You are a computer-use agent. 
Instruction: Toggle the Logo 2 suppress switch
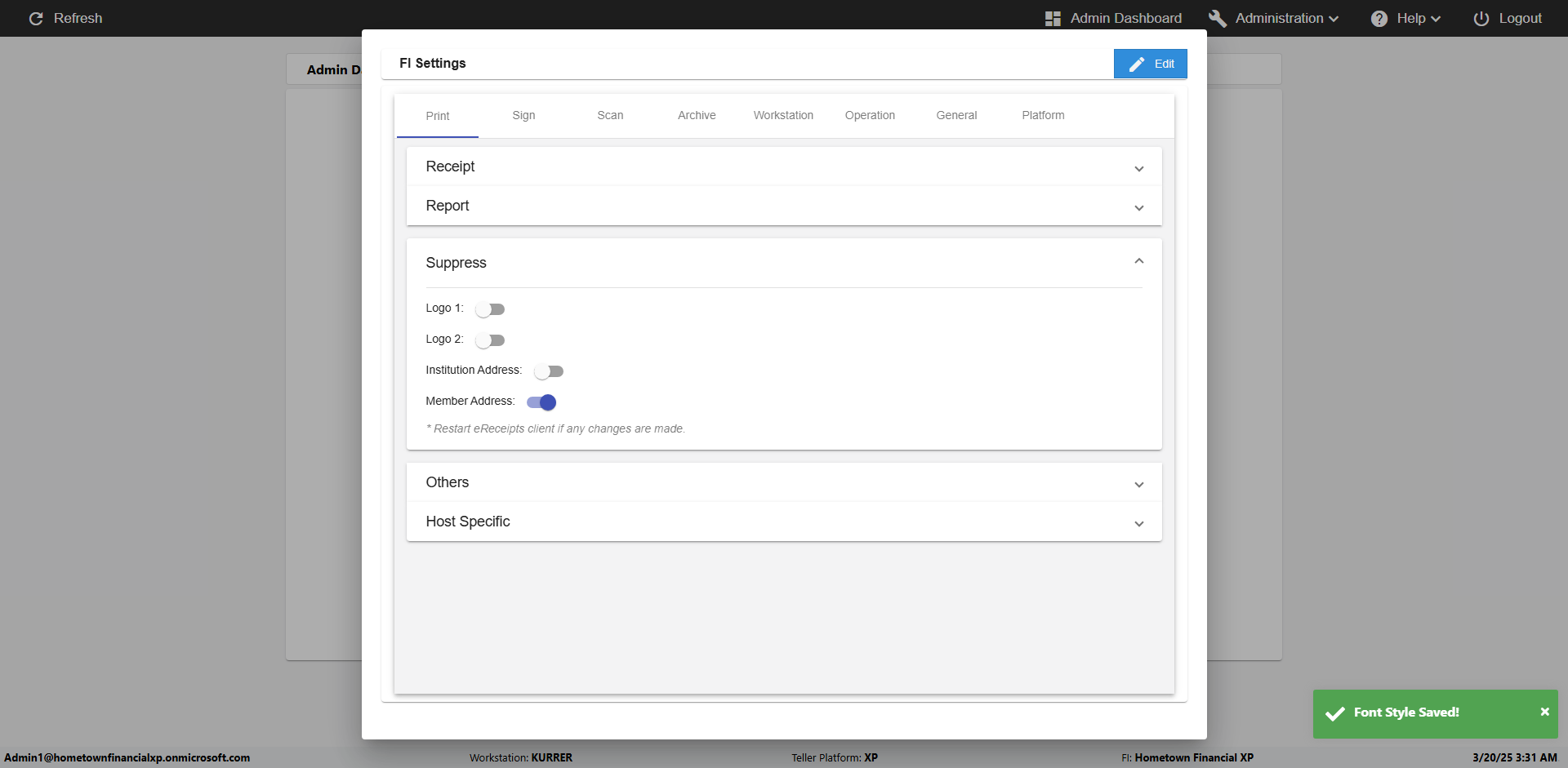pos(490,340)
